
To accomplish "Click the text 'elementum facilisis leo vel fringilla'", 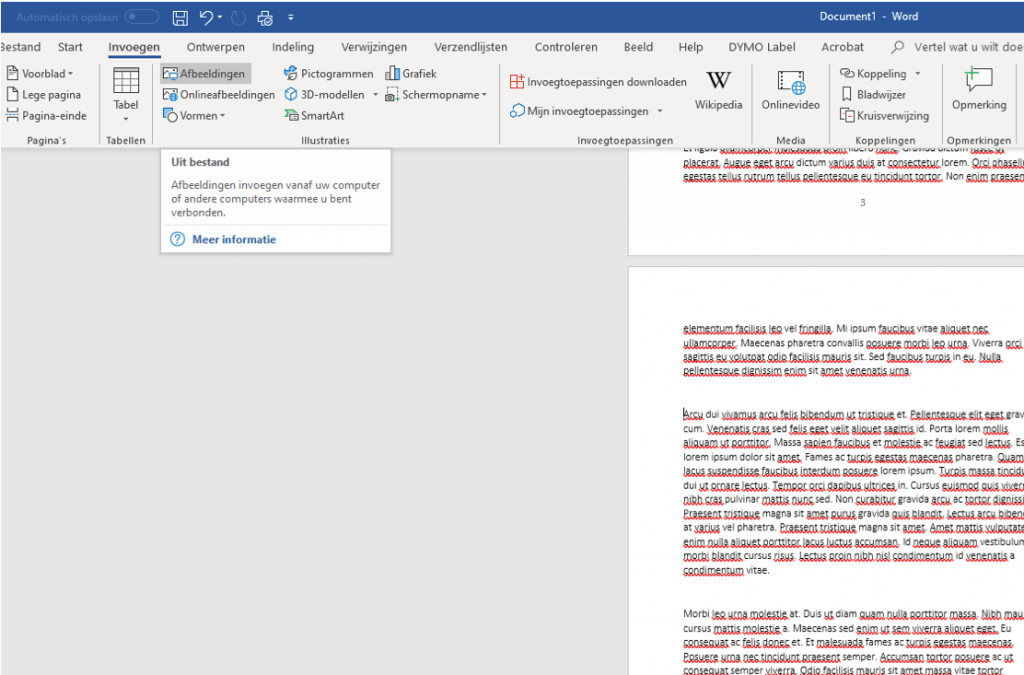I will tap(758, 328).
